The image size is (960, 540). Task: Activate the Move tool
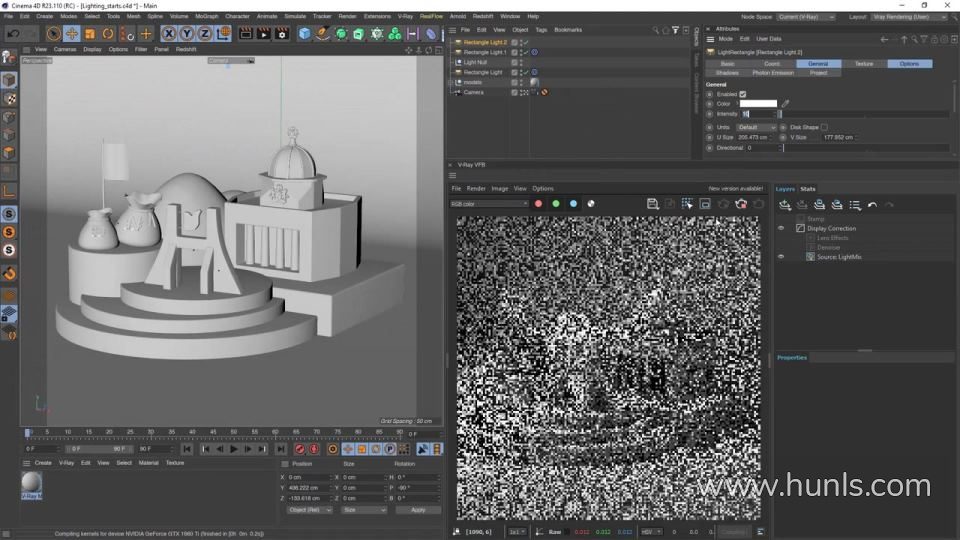pyautogui.click(x=72, y=34)
